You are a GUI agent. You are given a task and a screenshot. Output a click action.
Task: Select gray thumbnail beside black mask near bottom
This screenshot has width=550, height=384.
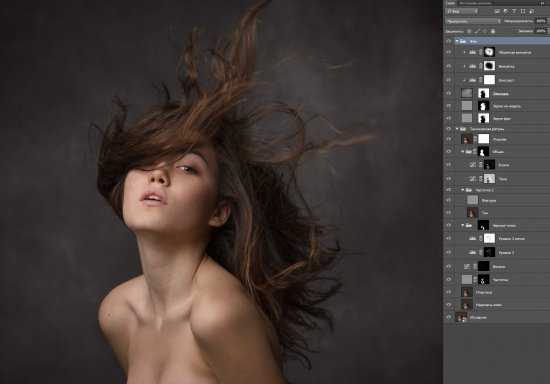[x=467, y=279]
